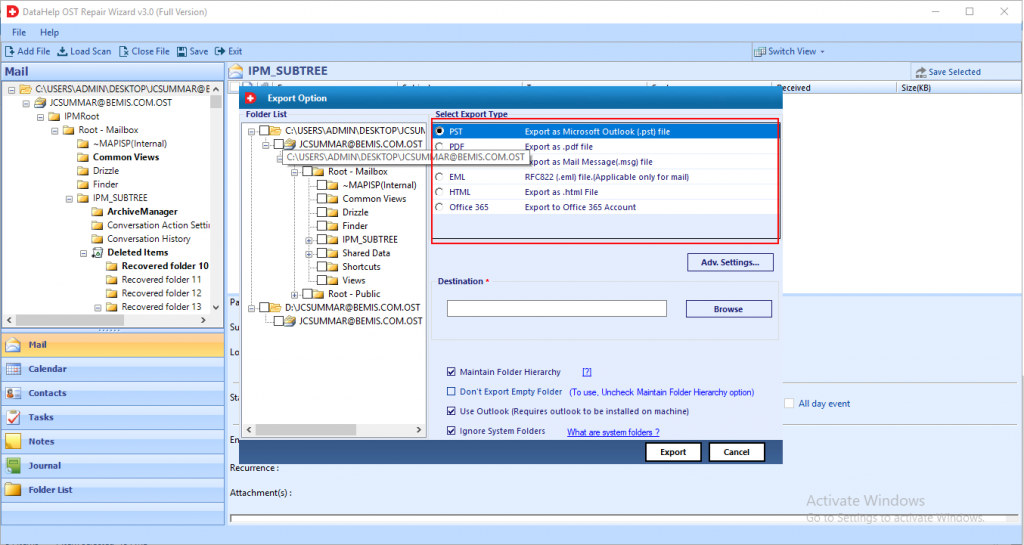1024x545 pixels.
Task: Click the IPM_SUBTREE header mail icon
Action: [236, 71]
